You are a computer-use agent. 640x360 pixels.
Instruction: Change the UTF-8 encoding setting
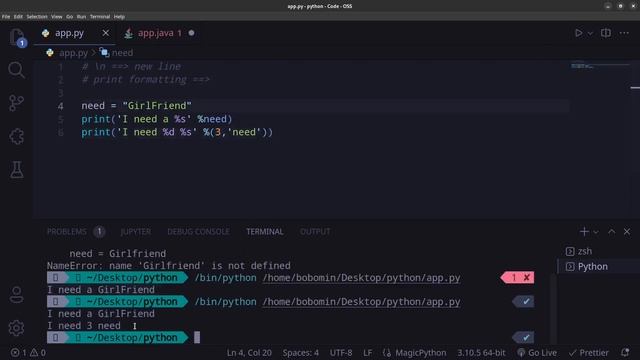[x=341, y=353]
